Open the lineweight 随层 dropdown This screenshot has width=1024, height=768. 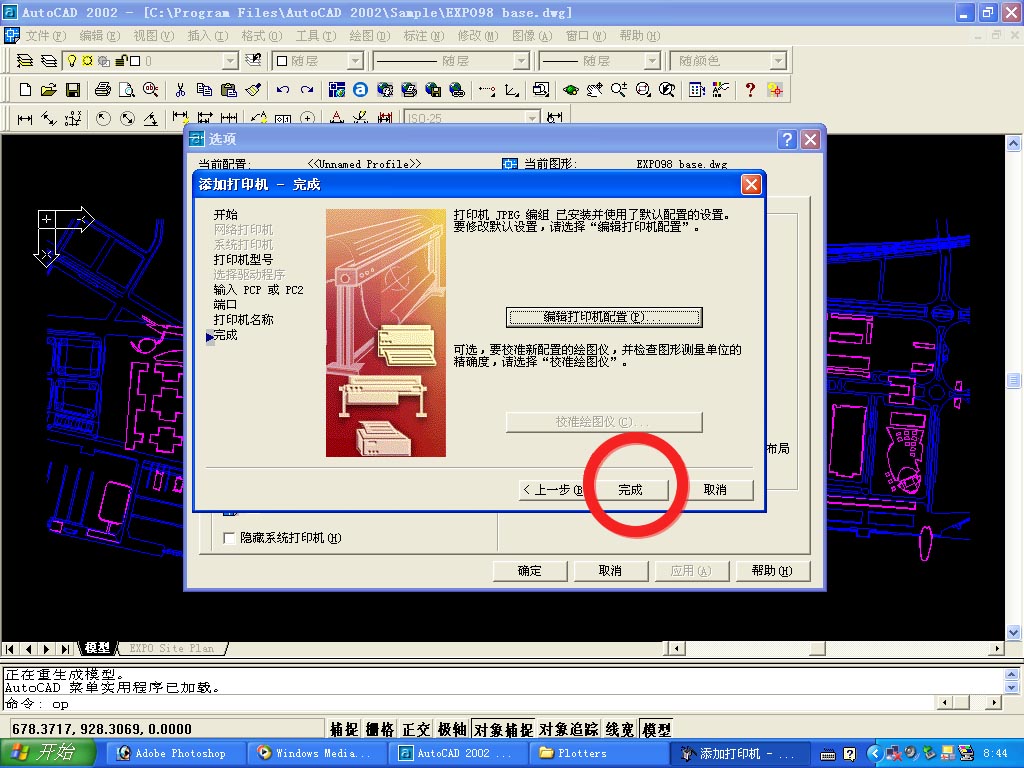(x=652, y=61)
